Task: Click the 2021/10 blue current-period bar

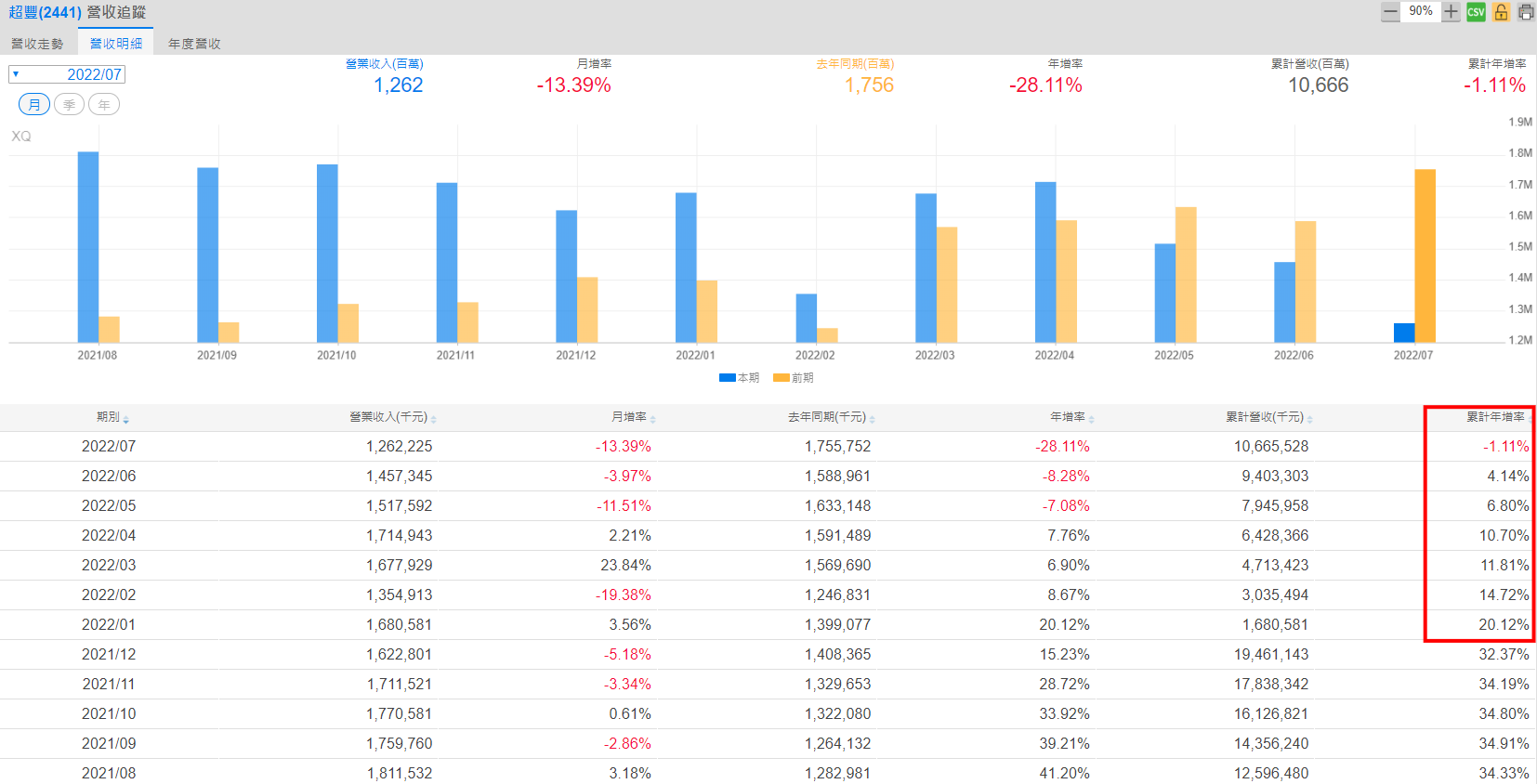Action: (327, 254)
